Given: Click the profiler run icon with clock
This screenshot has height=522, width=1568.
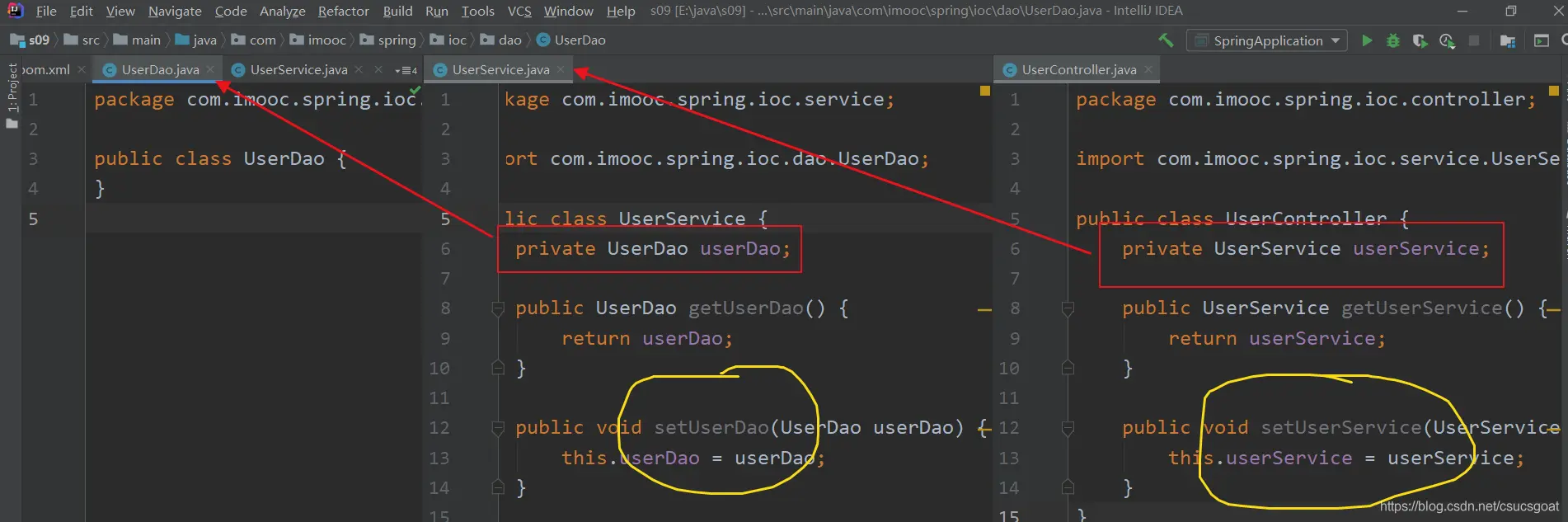Looking at the screenshot, I should click(1447, 40).
